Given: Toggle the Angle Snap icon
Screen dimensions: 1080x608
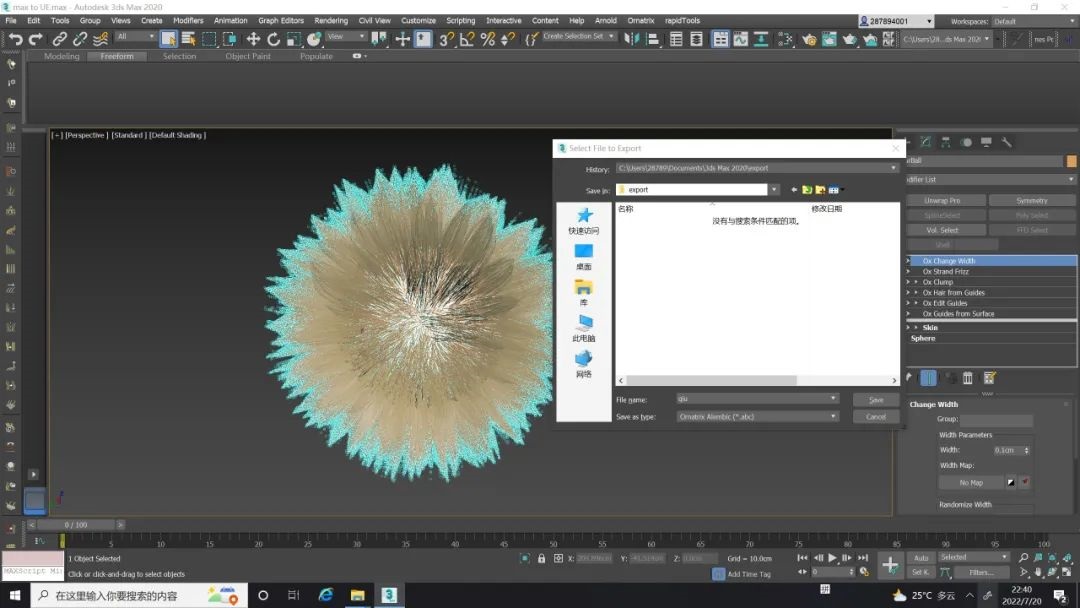Looking at the screenshot, I should coord(467,39).
